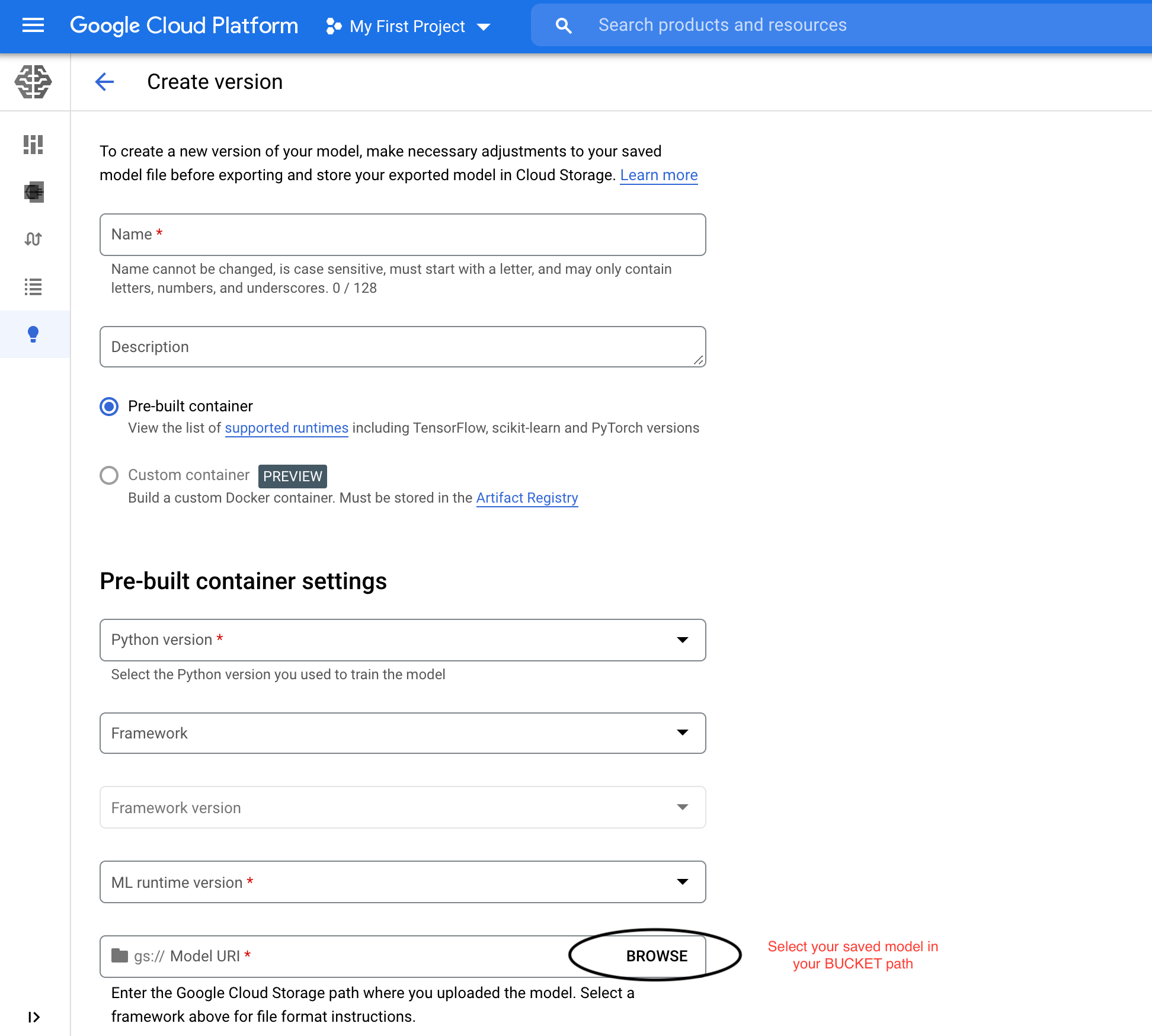Select the Custom container radio button
This screenshot has height=1036, width=1152.
click(x=109, y=475)
